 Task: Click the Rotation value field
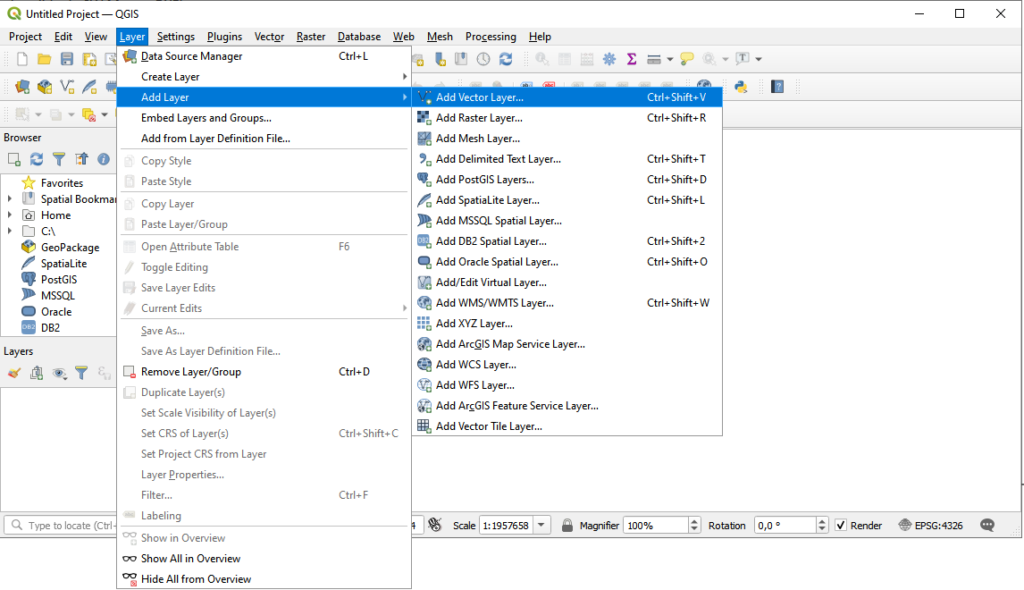click(x=785, y=525)
